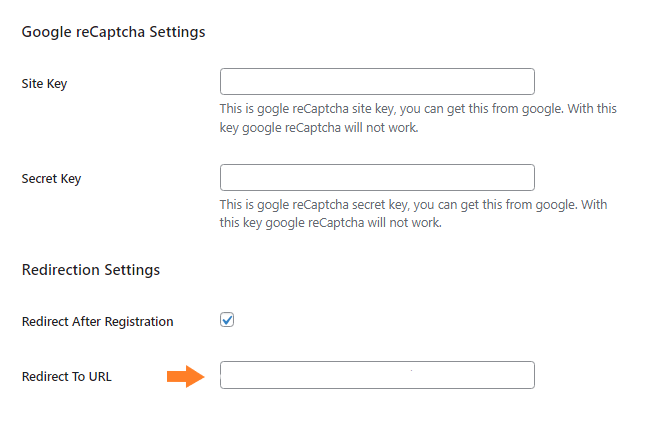Image resolution: width=655 pixels, height=439 pixels.
Task: Click into the Secret Key text box
Action: pos(377,178)
